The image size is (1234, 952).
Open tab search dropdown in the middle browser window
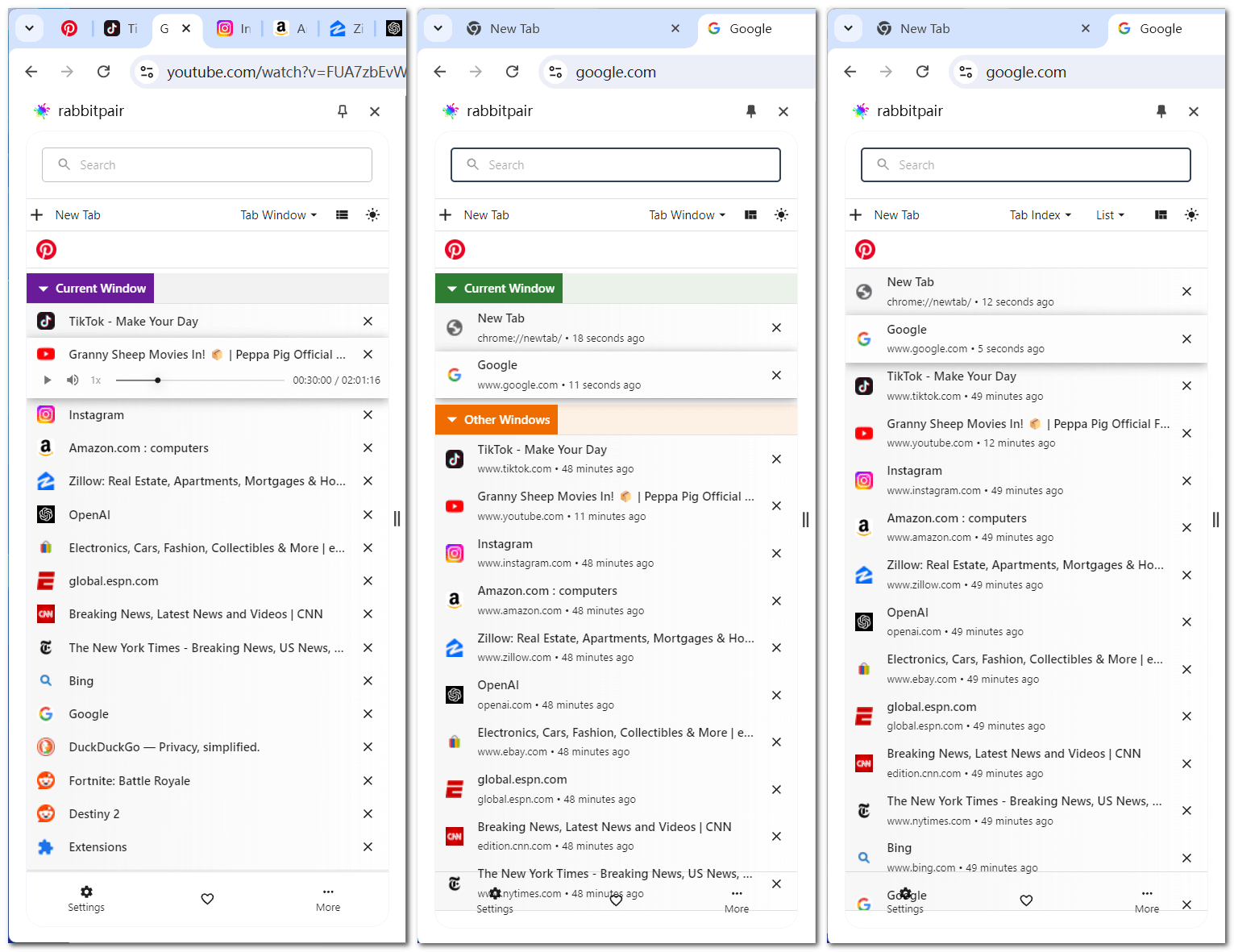[438, 28]
